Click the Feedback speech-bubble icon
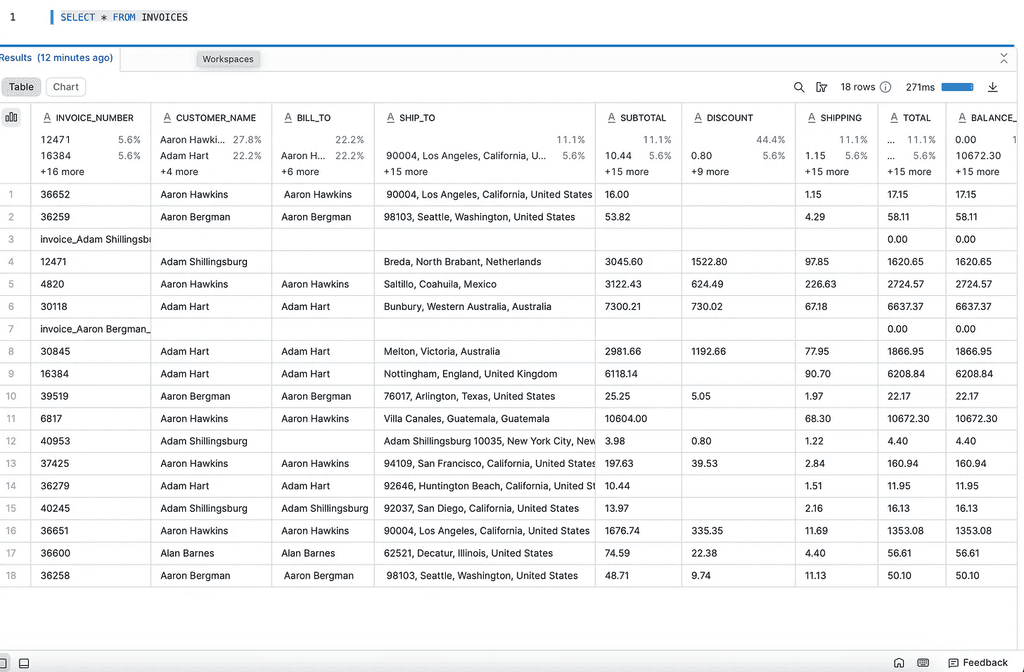 tap(953, 662)
